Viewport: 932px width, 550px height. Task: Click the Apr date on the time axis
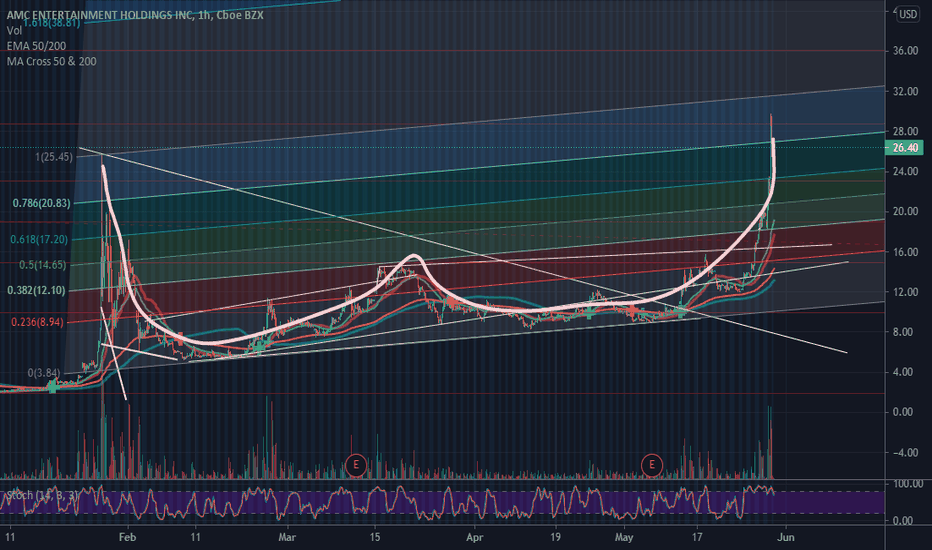(474, 538)
